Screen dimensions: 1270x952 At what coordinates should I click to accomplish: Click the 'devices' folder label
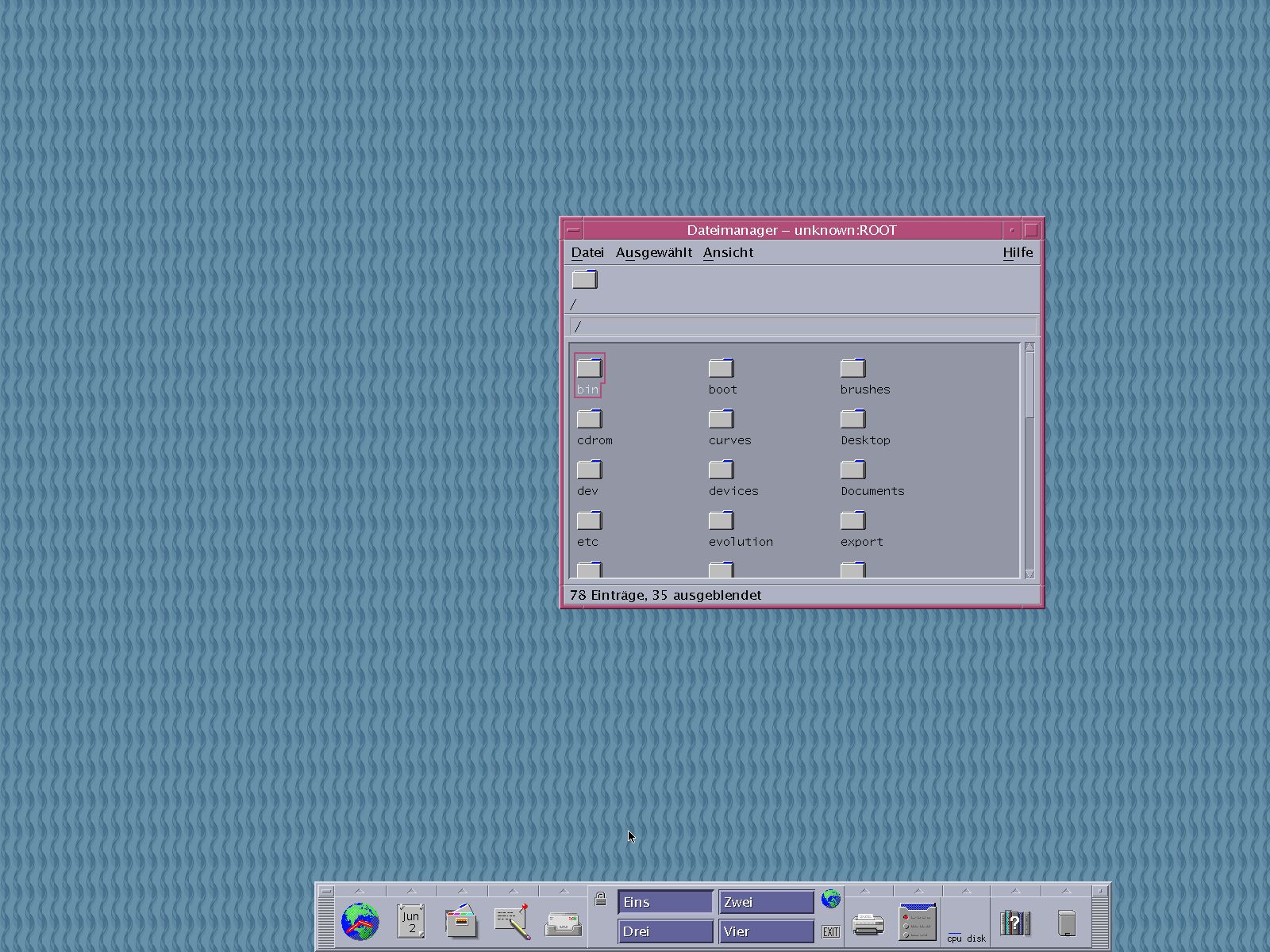click(733, 491)
